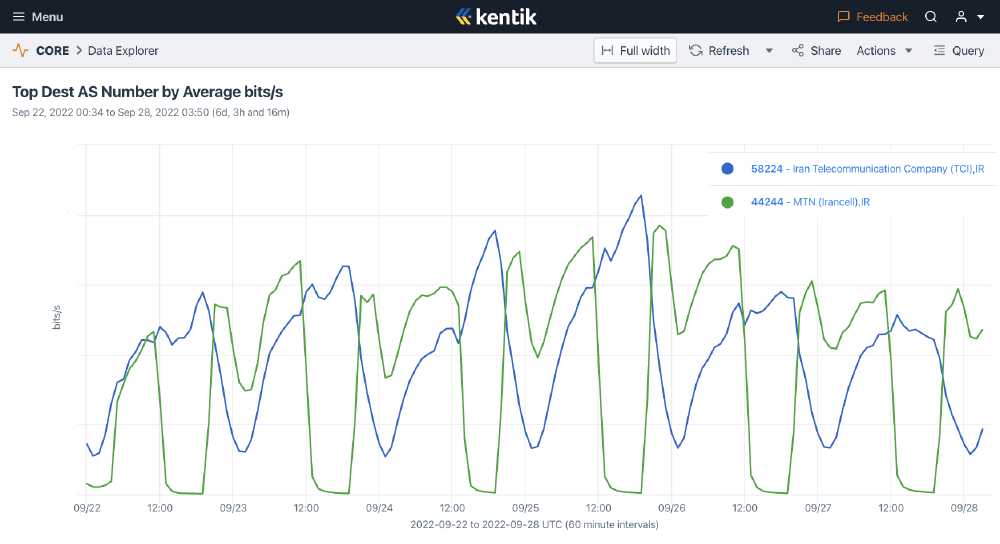The width and height of the screenshot is (1000, 544).
Task: Click the Refresh circular arrows icon
Action: click(x=696, y=51)
